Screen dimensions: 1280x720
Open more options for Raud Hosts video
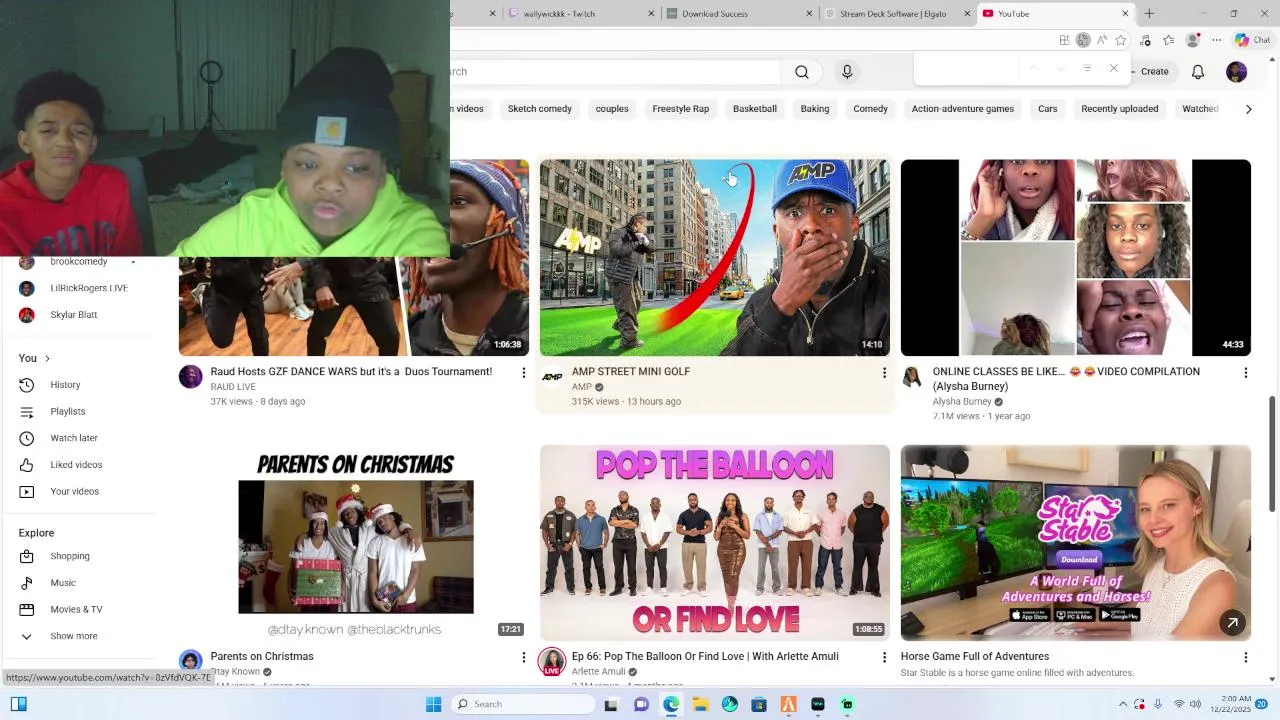pos(522,372)
